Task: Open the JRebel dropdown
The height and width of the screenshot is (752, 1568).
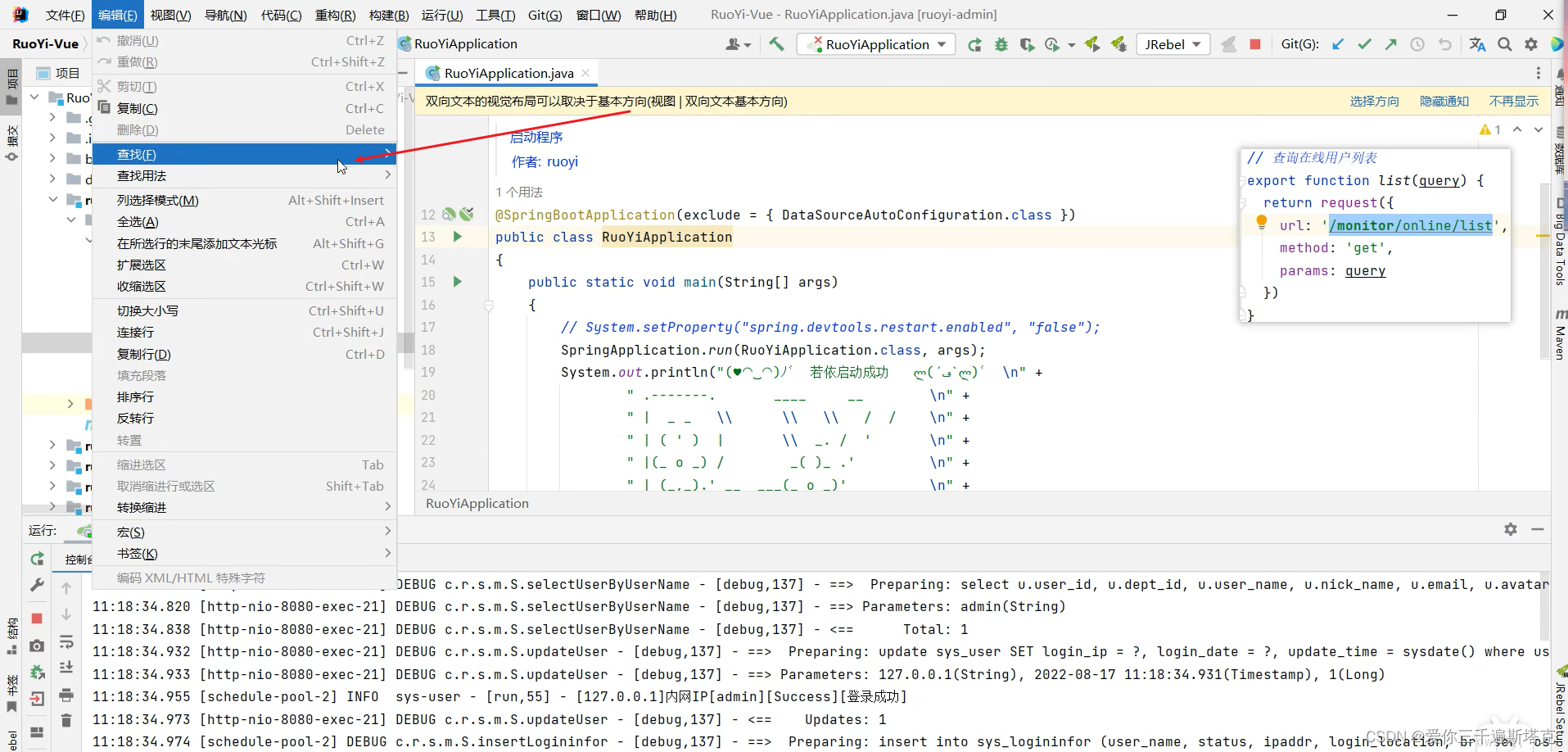Action: [1173, 44]
